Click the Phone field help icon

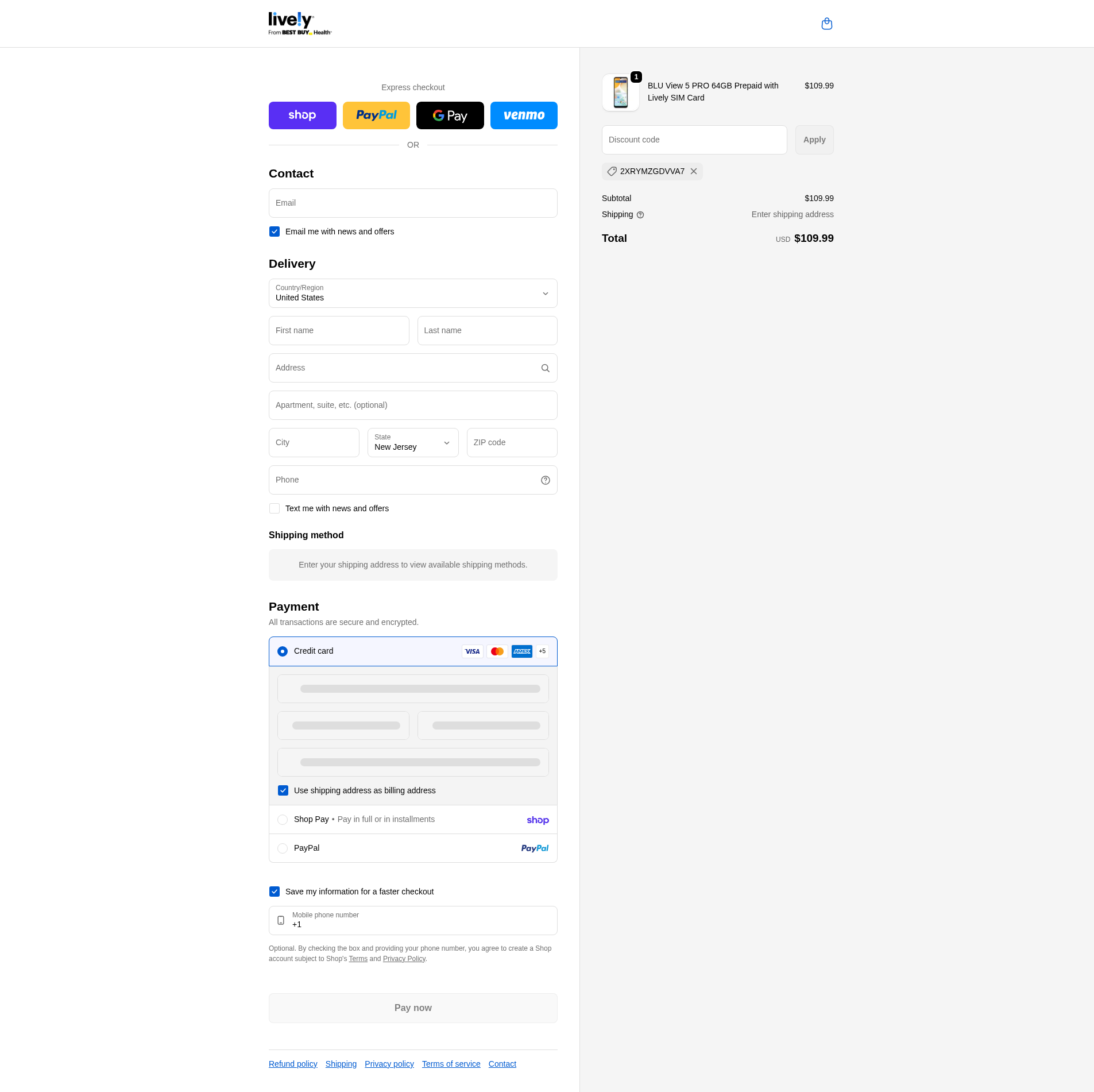(x=545, y=480)
